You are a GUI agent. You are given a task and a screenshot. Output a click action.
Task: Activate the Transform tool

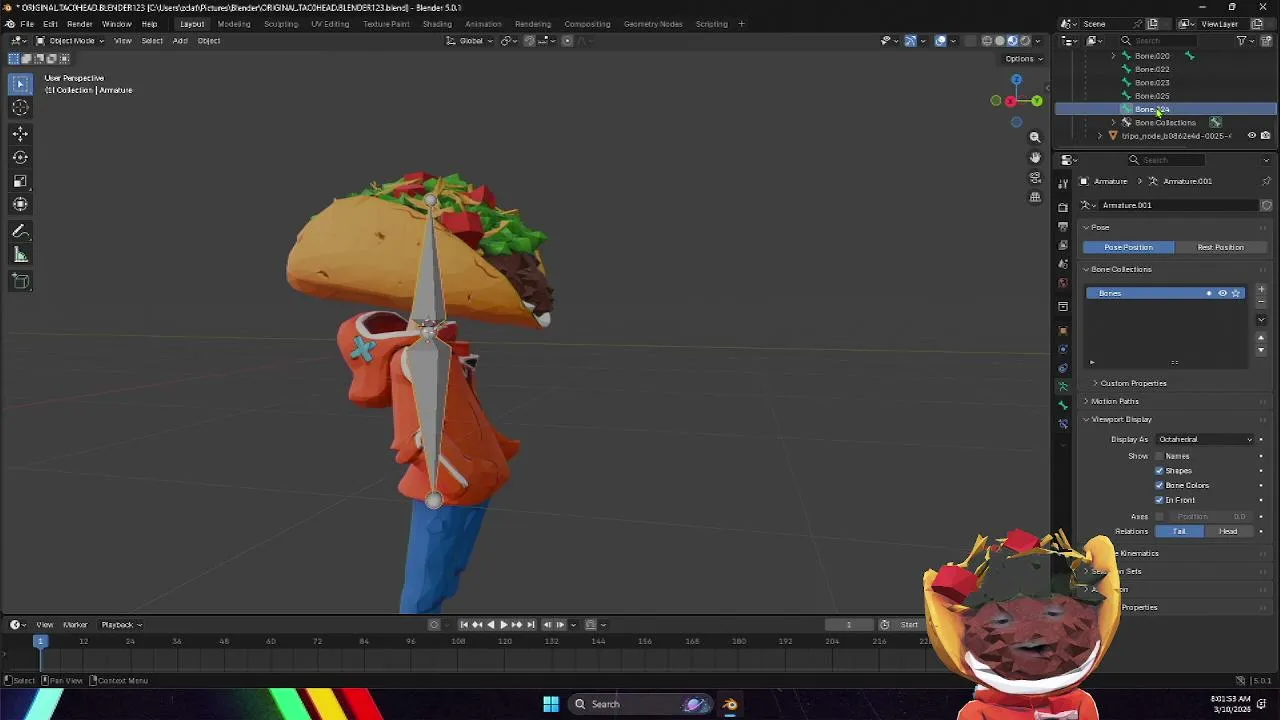point(20,204)
